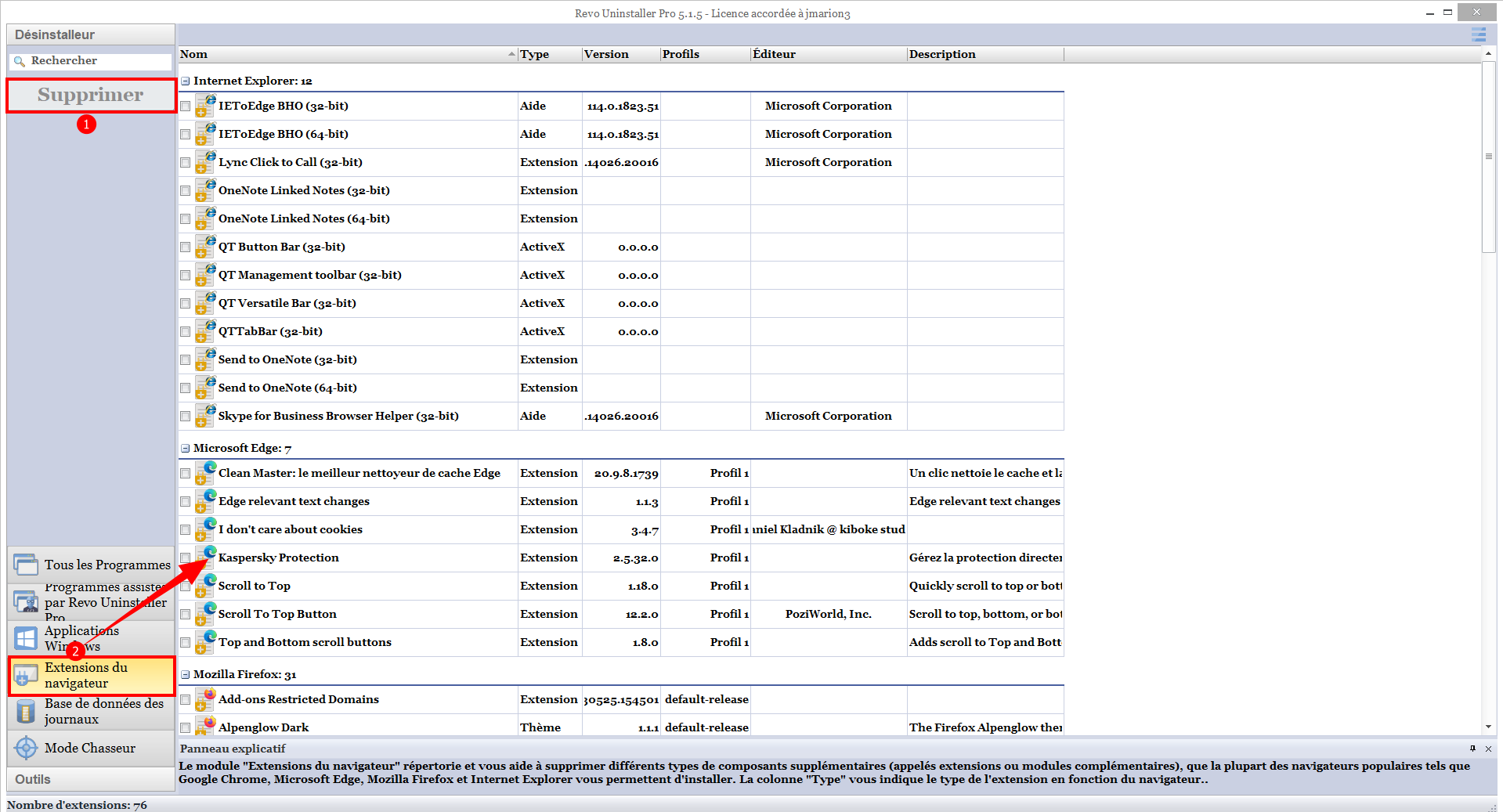This screenshot has height=812, width=1503.
Task: Tick the QT Versatile Bar checkbox
Action: point(186,304)
